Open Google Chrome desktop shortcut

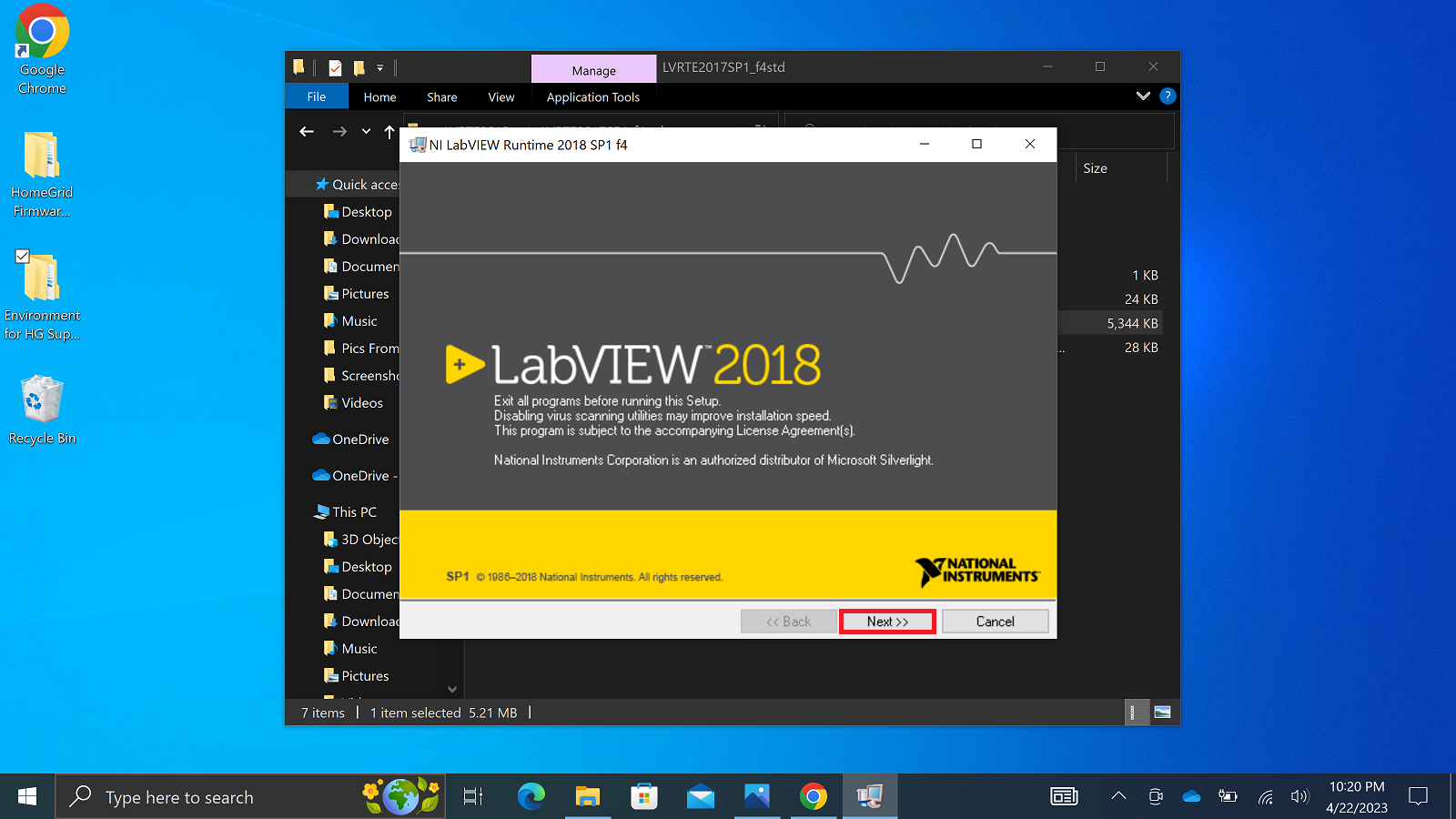click(42, 50)
